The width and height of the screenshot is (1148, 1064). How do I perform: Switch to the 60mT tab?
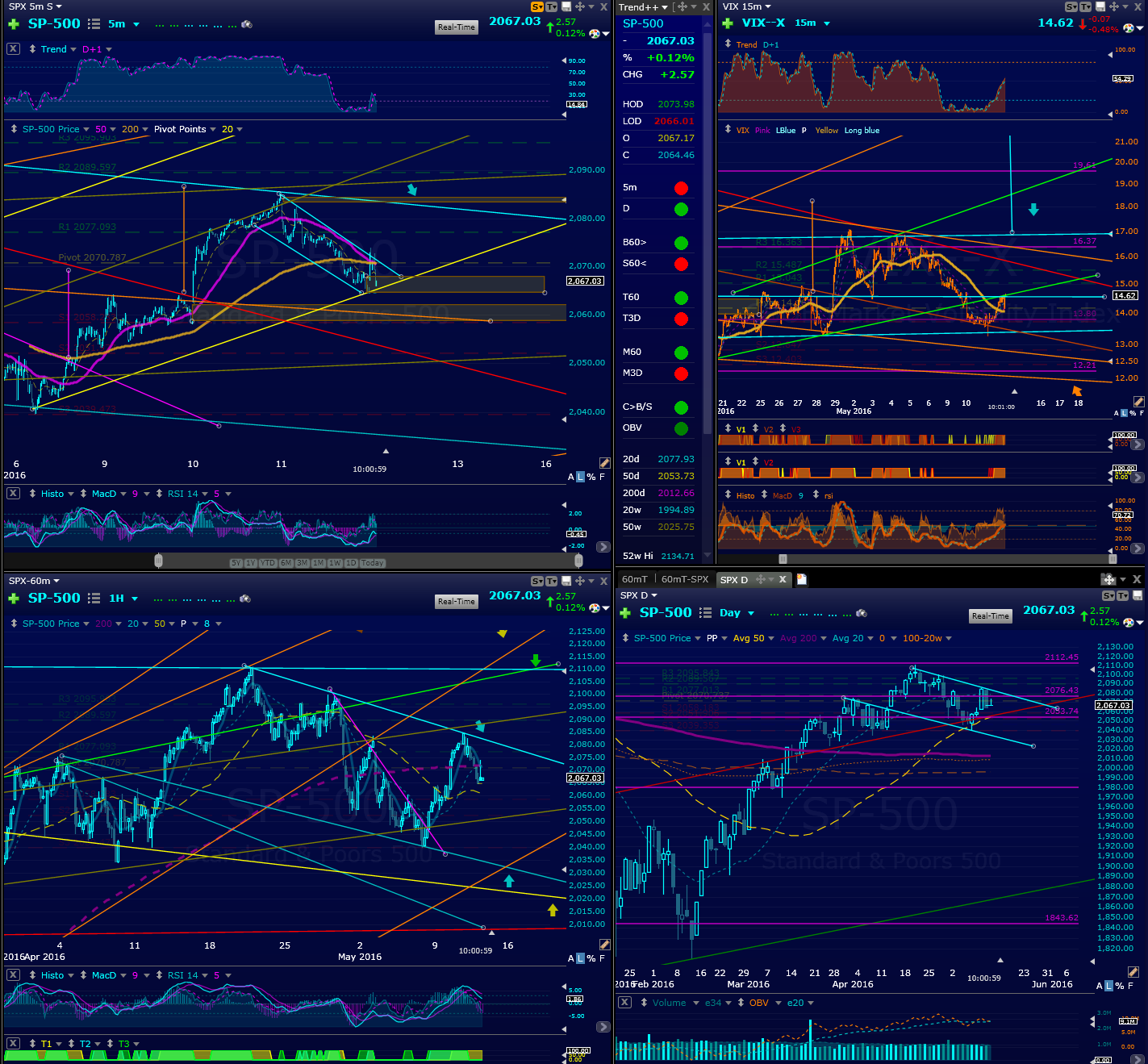click(635, 579)
